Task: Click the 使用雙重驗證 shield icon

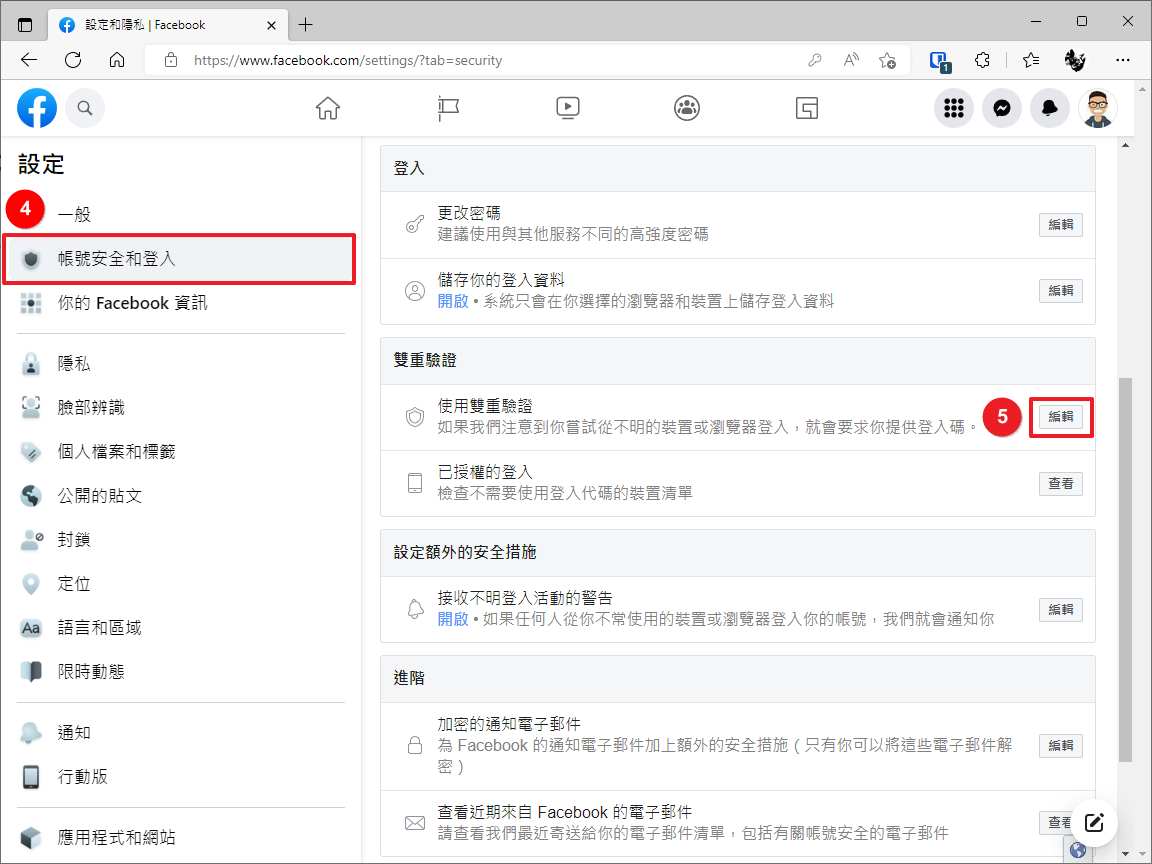Action: [x=415, y=417]
